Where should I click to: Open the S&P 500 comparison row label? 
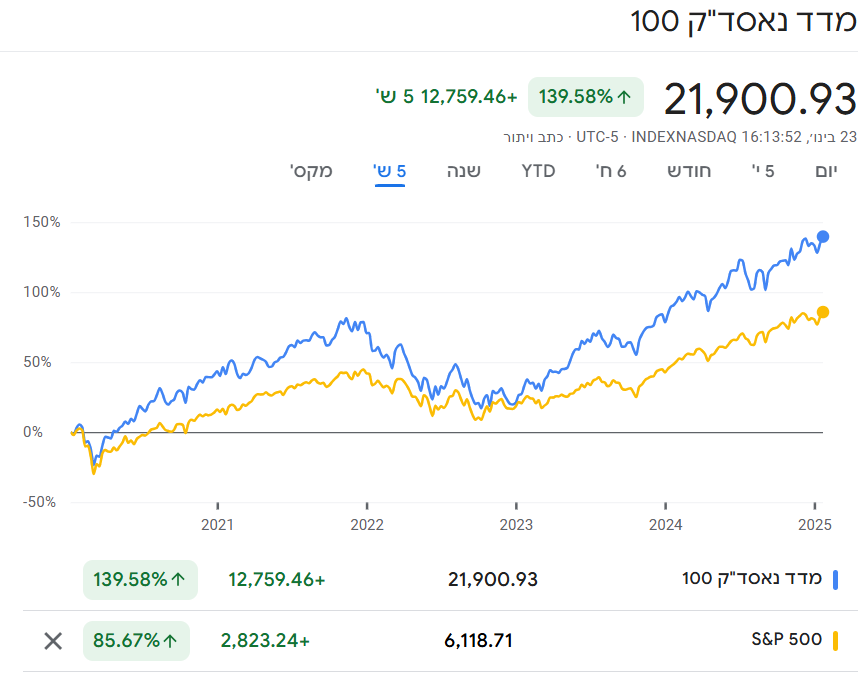[x=785, y=640]
